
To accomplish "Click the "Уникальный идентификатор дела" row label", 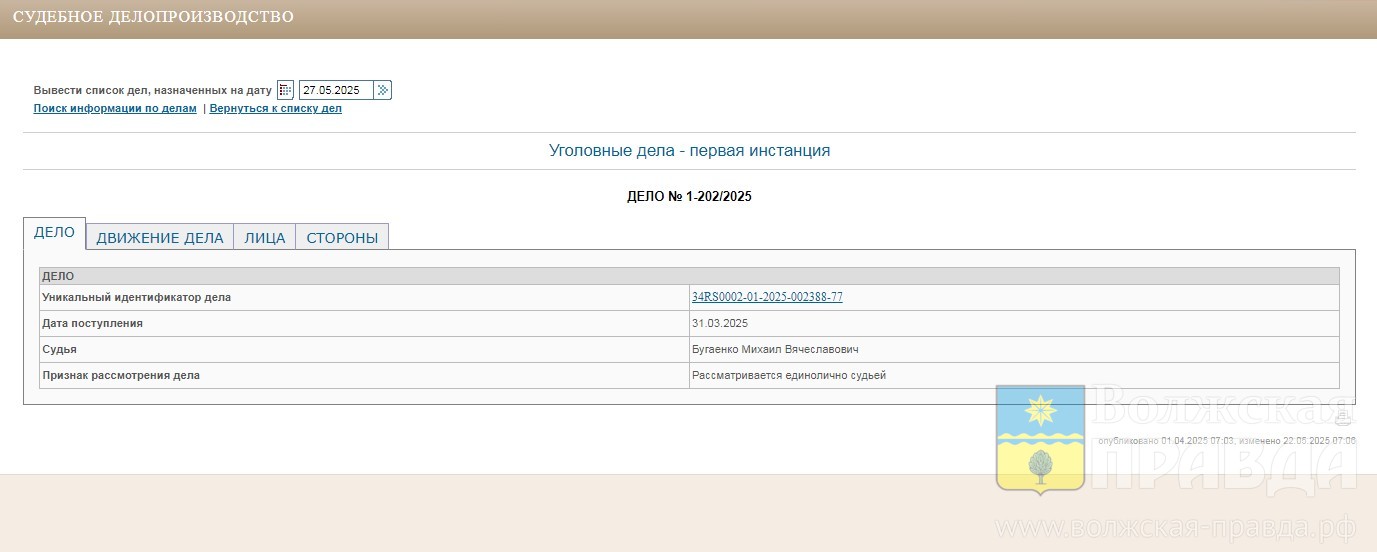I will (136, 298).
